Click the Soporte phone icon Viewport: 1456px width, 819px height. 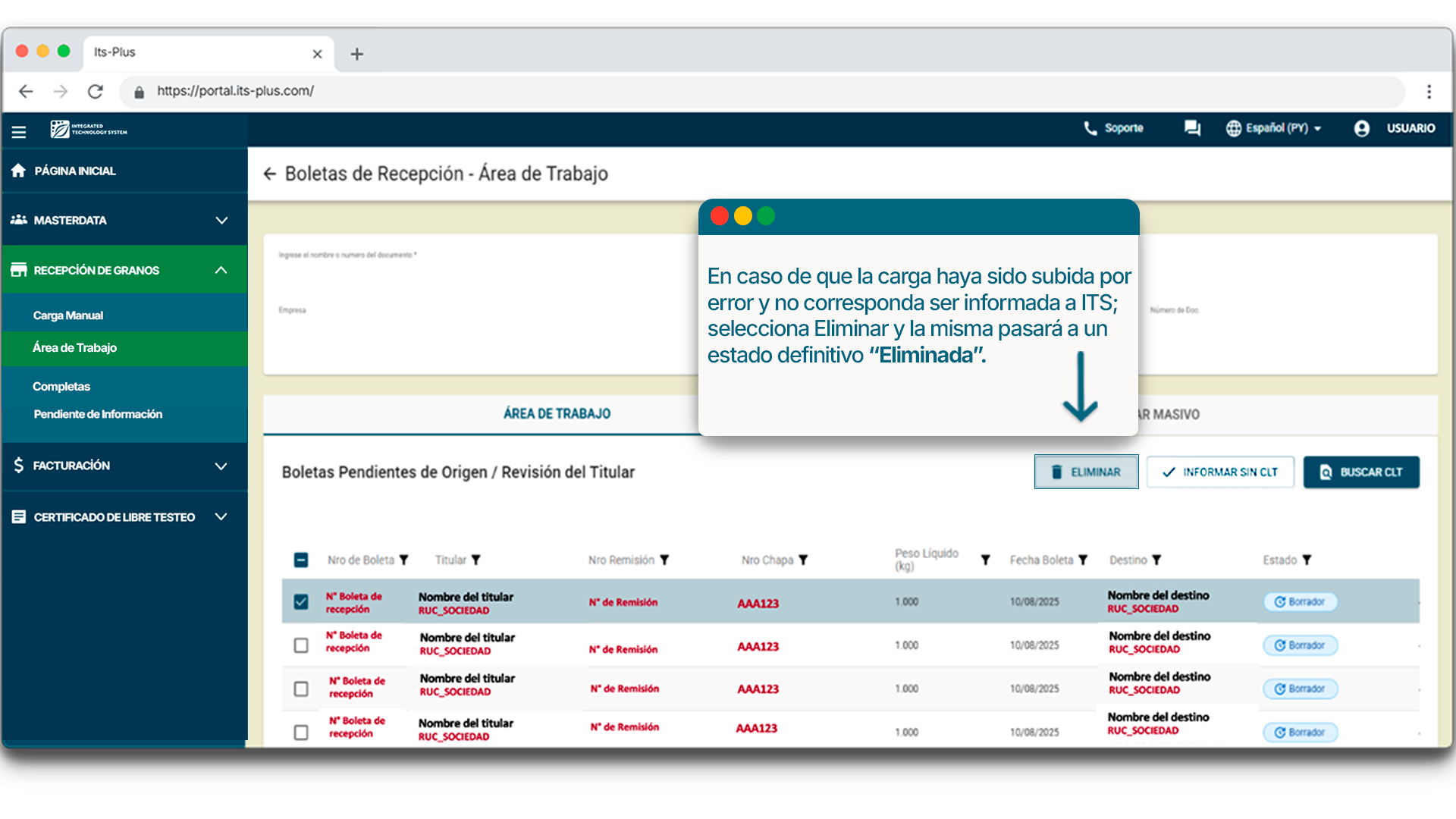pyautogui.click(x=1090, y=128)
